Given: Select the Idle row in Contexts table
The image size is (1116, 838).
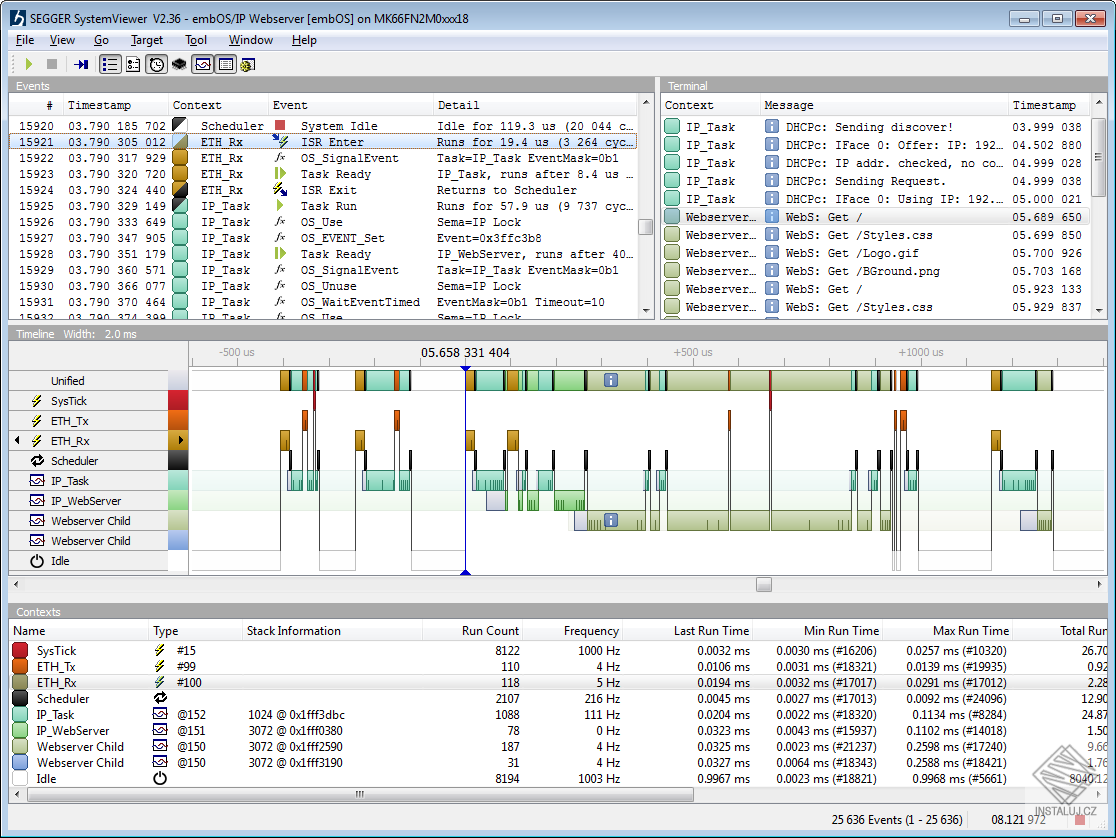Looking at the screenshot, I should (x=559, y=779).
